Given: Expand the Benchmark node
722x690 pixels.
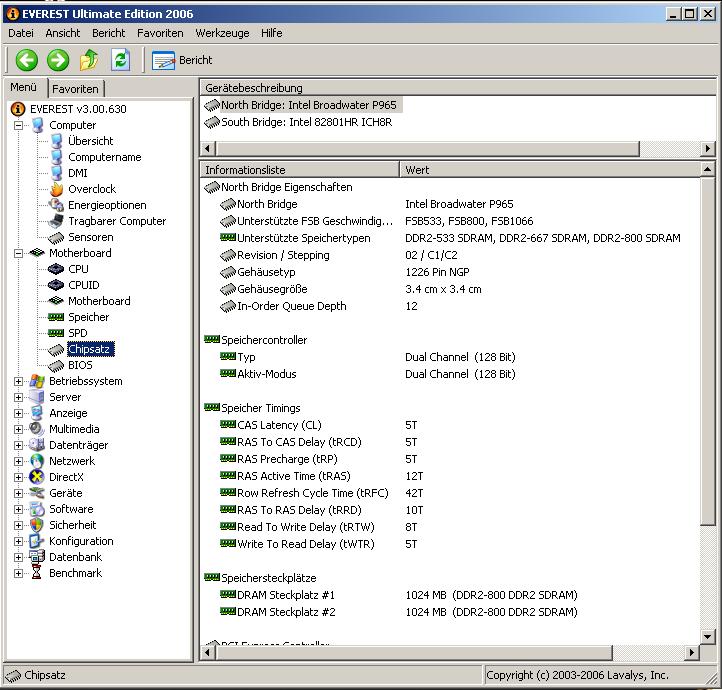Looking at the screenshot, I should click(x=18, y=573).
